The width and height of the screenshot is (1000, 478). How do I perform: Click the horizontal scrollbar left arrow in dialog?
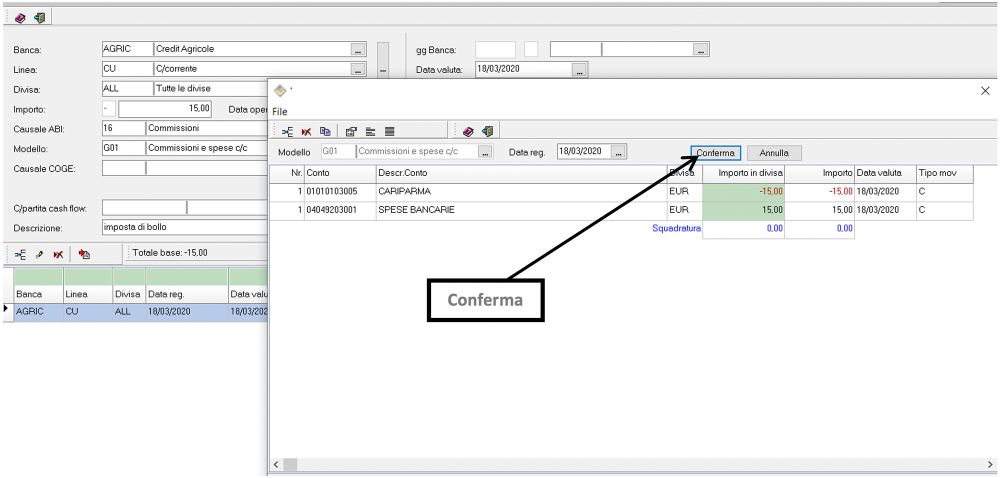277,465
